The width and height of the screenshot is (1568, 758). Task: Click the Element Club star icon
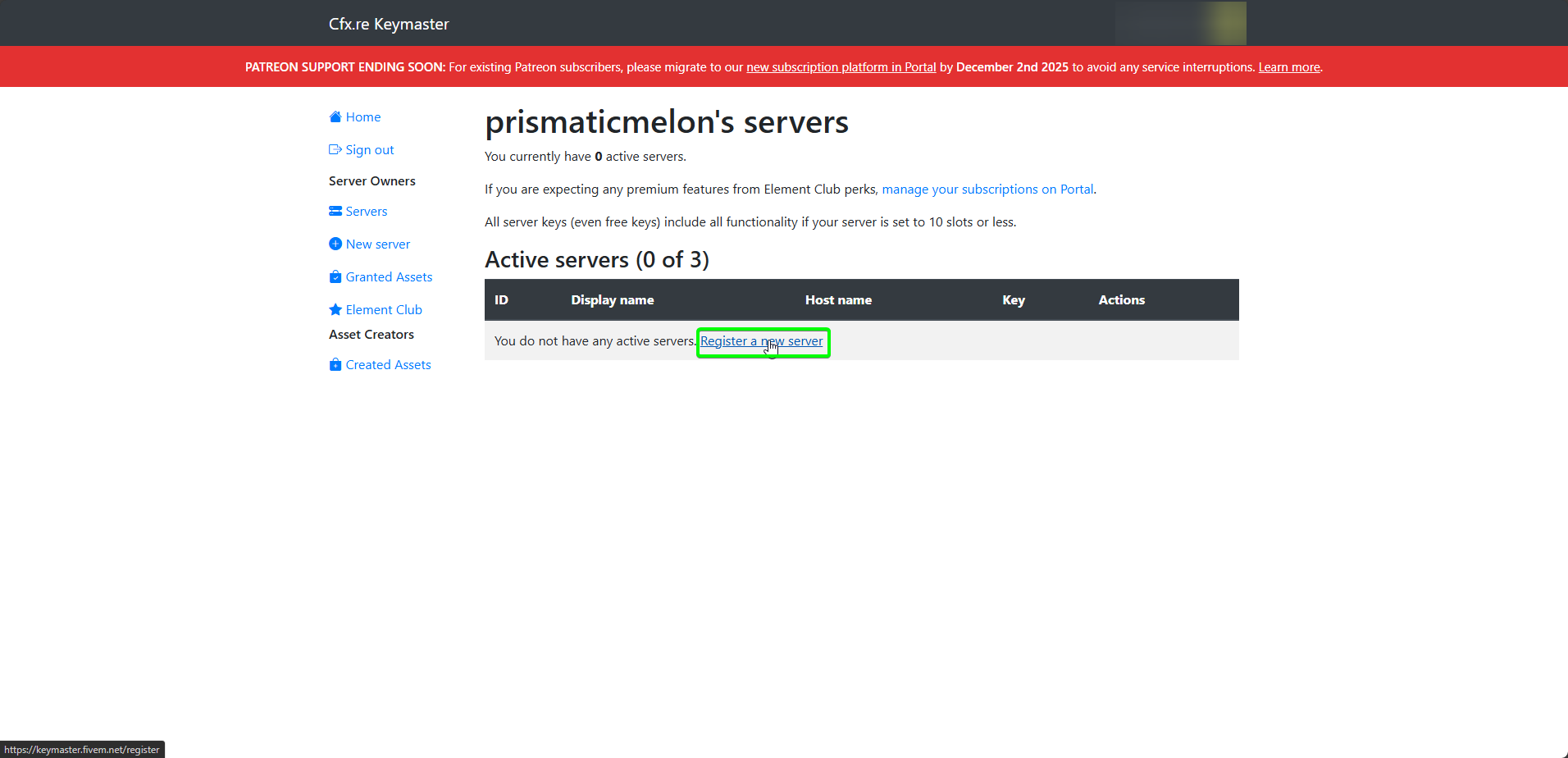pyautogui.click(x=335, y=309)
